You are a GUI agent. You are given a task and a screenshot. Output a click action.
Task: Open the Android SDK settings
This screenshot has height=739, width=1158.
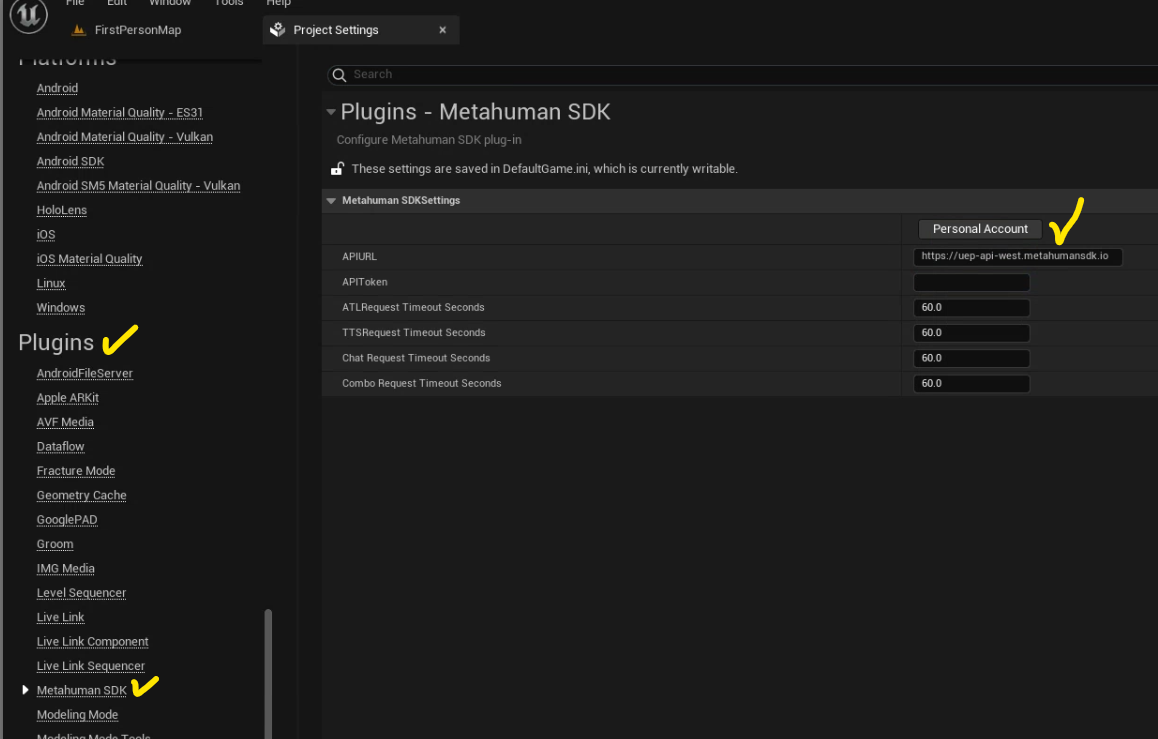click(70, 161)
